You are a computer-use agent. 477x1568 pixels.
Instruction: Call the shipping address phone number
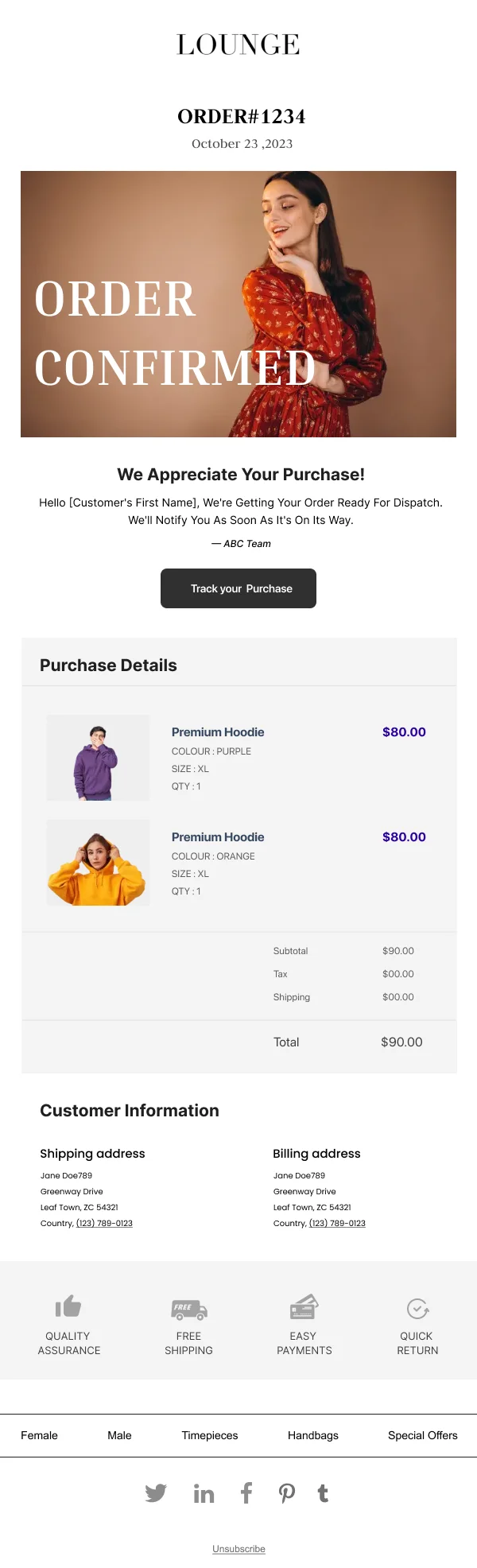pyautogui.click(x=104, y=1223)
